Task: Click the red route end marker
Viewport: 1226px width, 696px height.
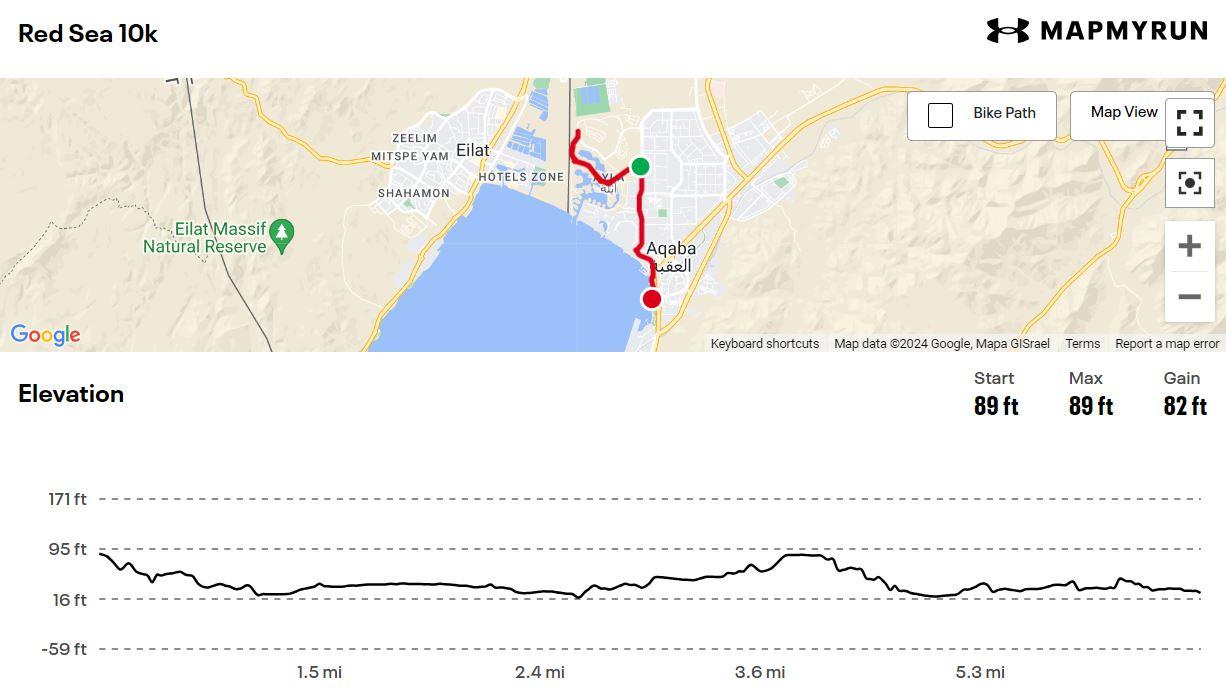Action: point(652,299)
